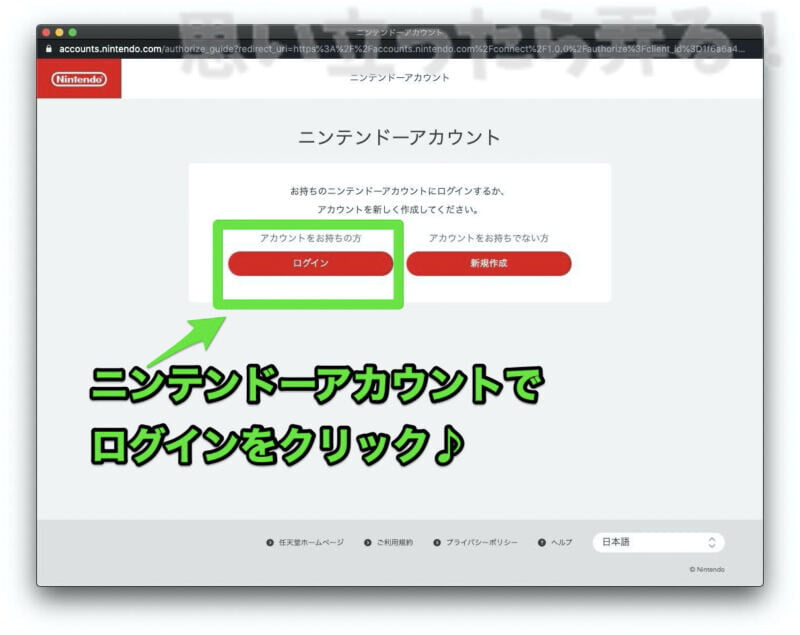Open the ヘルプ footer link
The image size is (800, 635).
point(561,542)
